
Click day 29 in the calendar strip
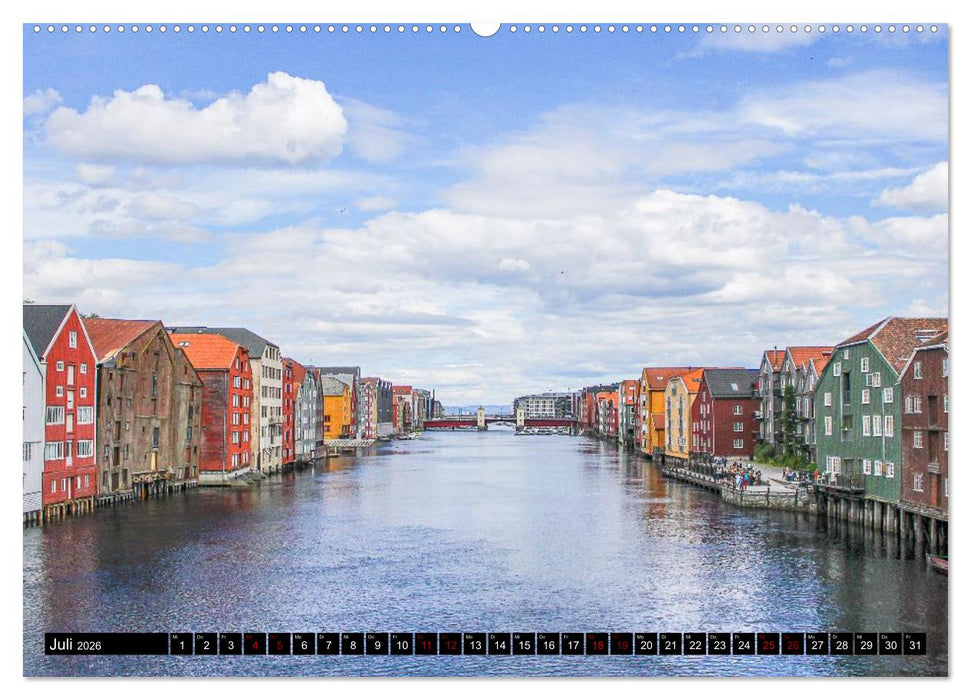[x=866, y=645]
